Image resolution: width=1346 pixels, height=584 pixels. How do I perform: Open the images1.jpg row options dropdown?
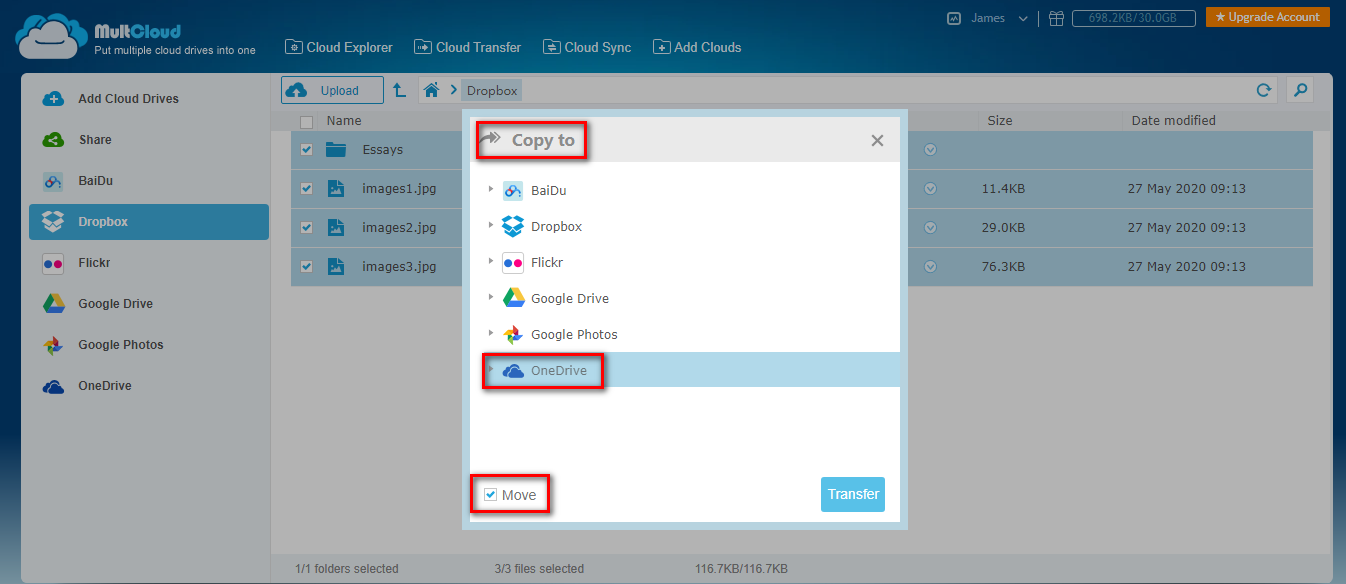pyautogui.click(x=930, y=188)
